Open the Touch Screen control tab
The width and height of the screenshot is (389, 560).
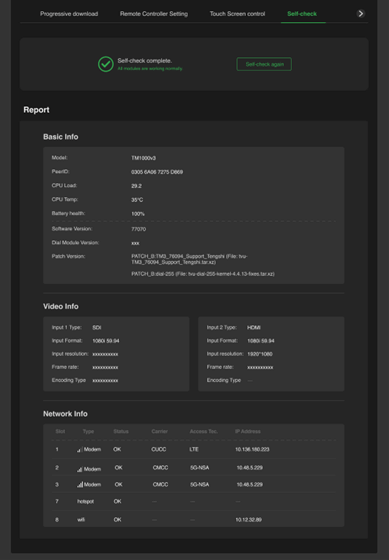237,14
